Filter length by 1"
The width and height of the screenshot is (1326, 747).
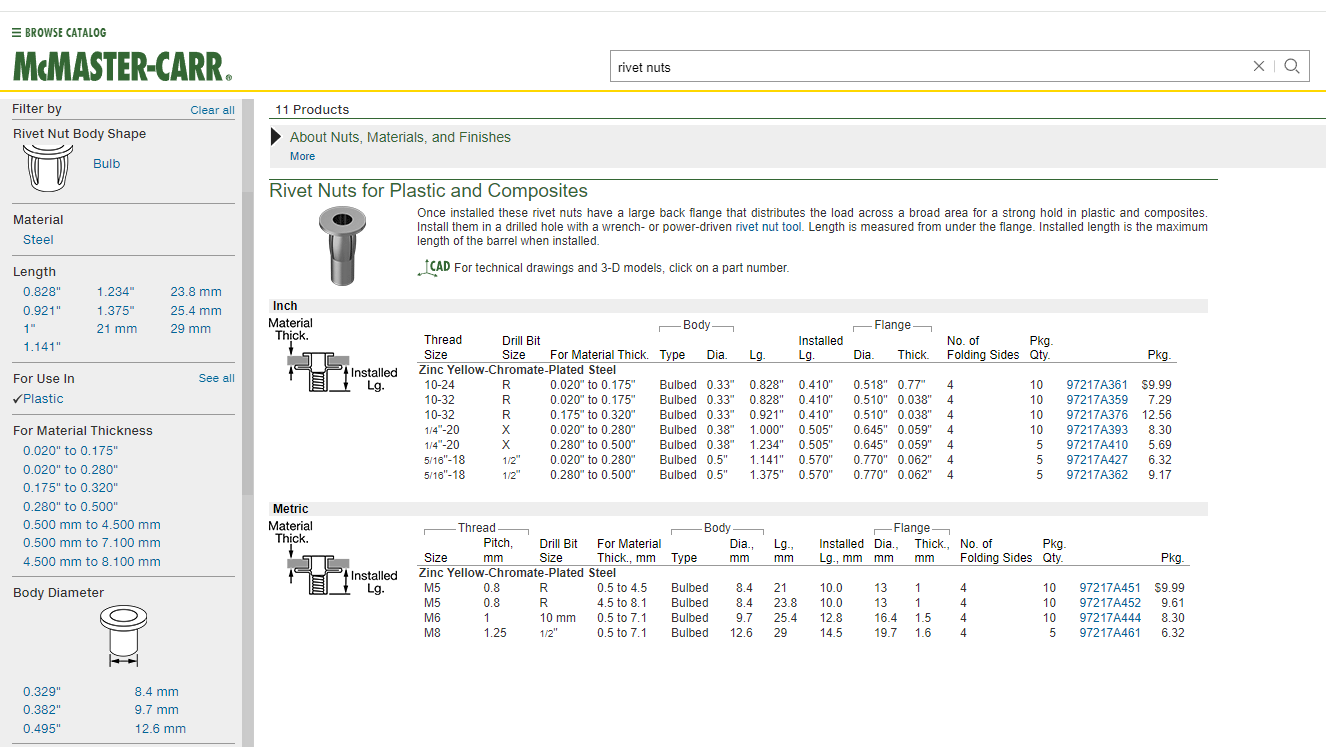click(x=29, y=328)
